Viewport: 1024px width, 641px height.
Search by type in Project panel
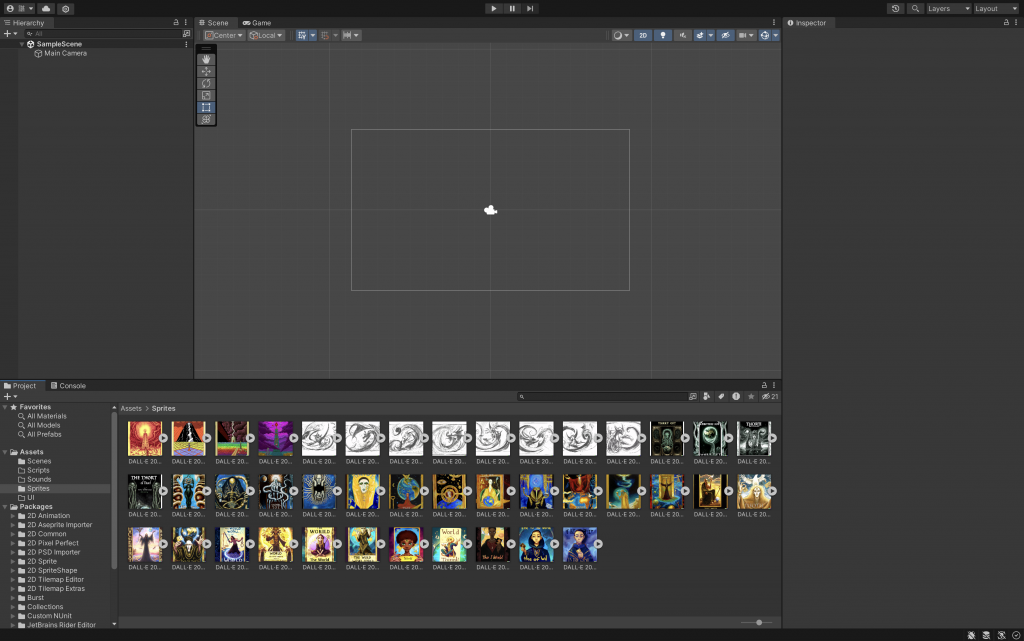(x=707, y=396)
